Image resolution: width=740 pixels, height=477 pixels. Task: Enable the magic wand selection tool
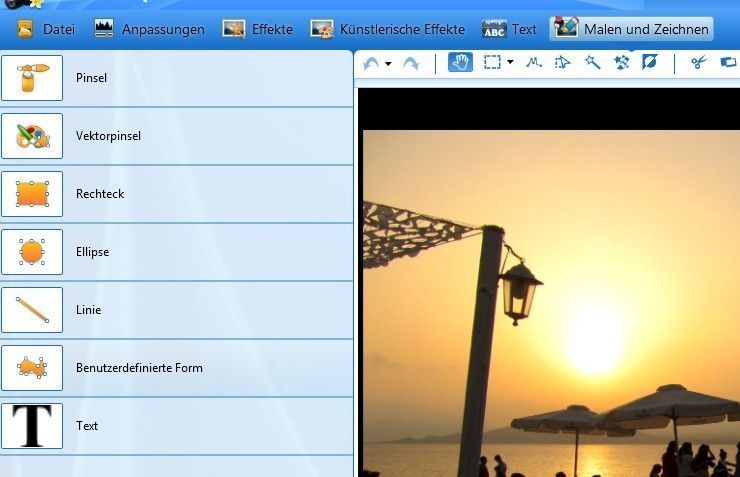pos(592,63)
